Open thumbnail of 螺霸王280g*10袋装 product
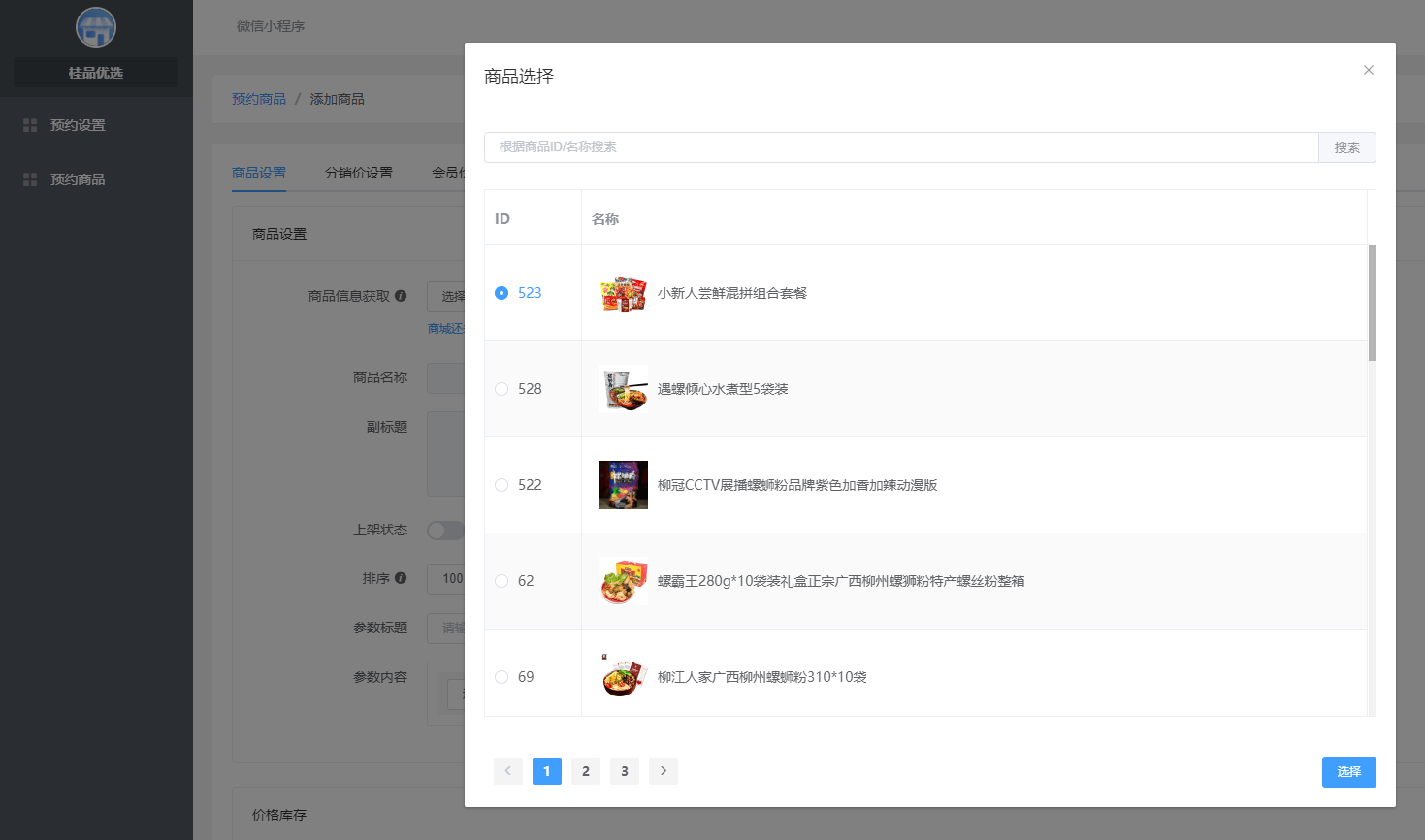This screenshot has height=840, width=1425. [624, 581]
